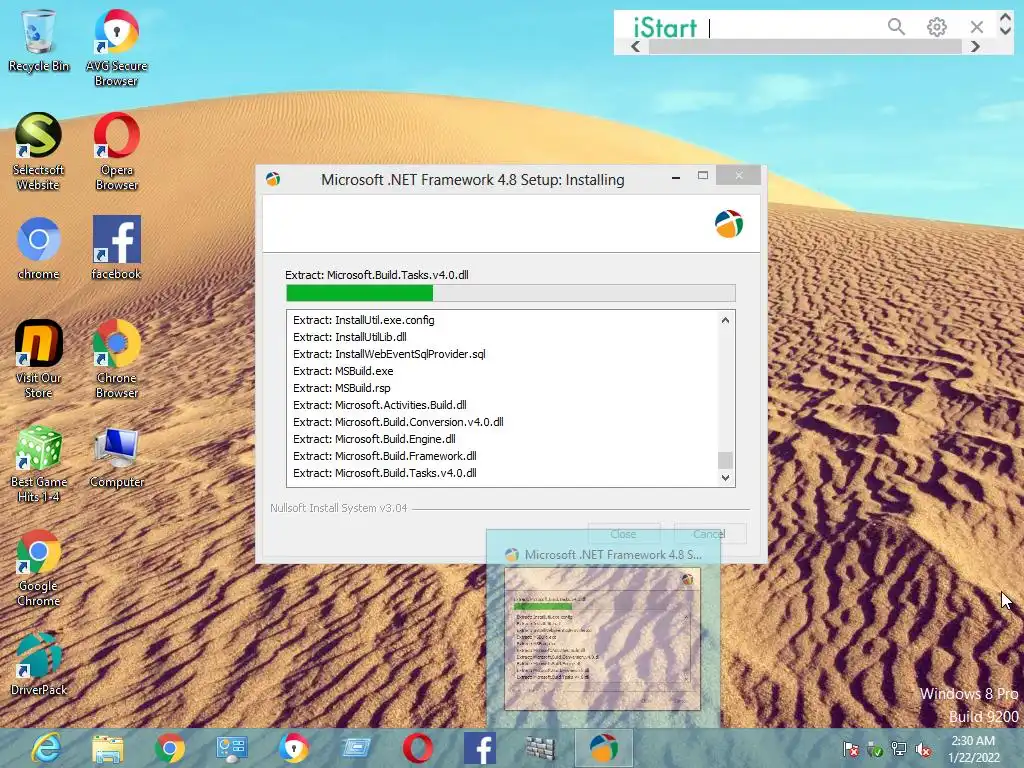The image size is (1024, 768).
Task: Open the Run-style window taskbar icon
Action: tap(356, 748)
